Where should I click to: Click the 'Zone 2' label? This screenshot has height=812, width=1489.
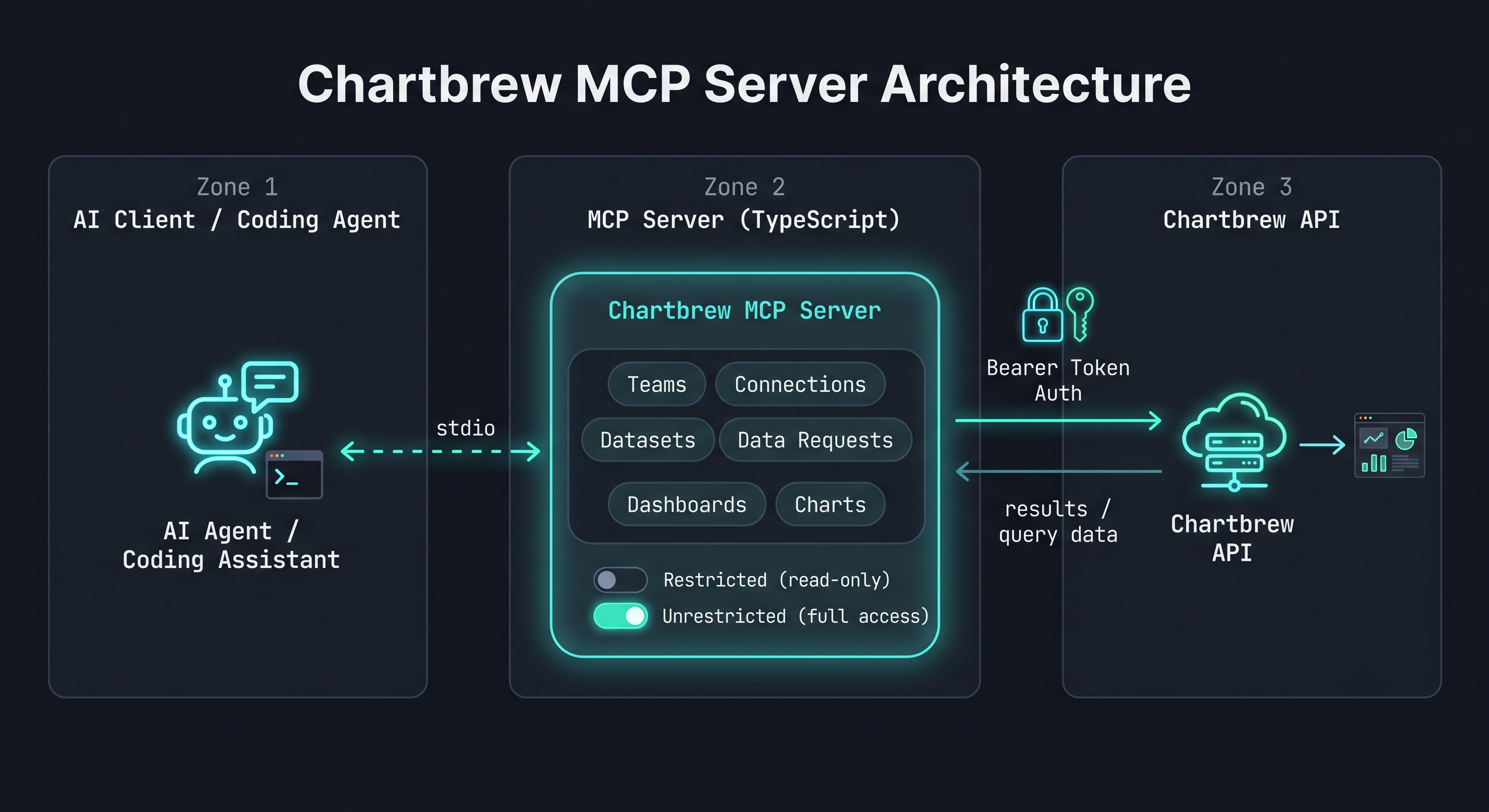(x=744, y=187)
